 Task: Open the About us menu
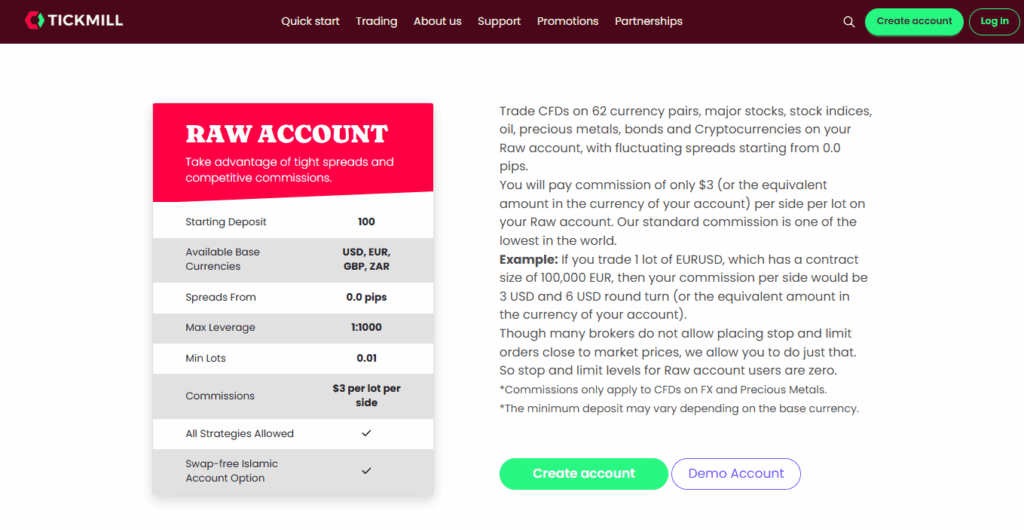pos(437,21)
